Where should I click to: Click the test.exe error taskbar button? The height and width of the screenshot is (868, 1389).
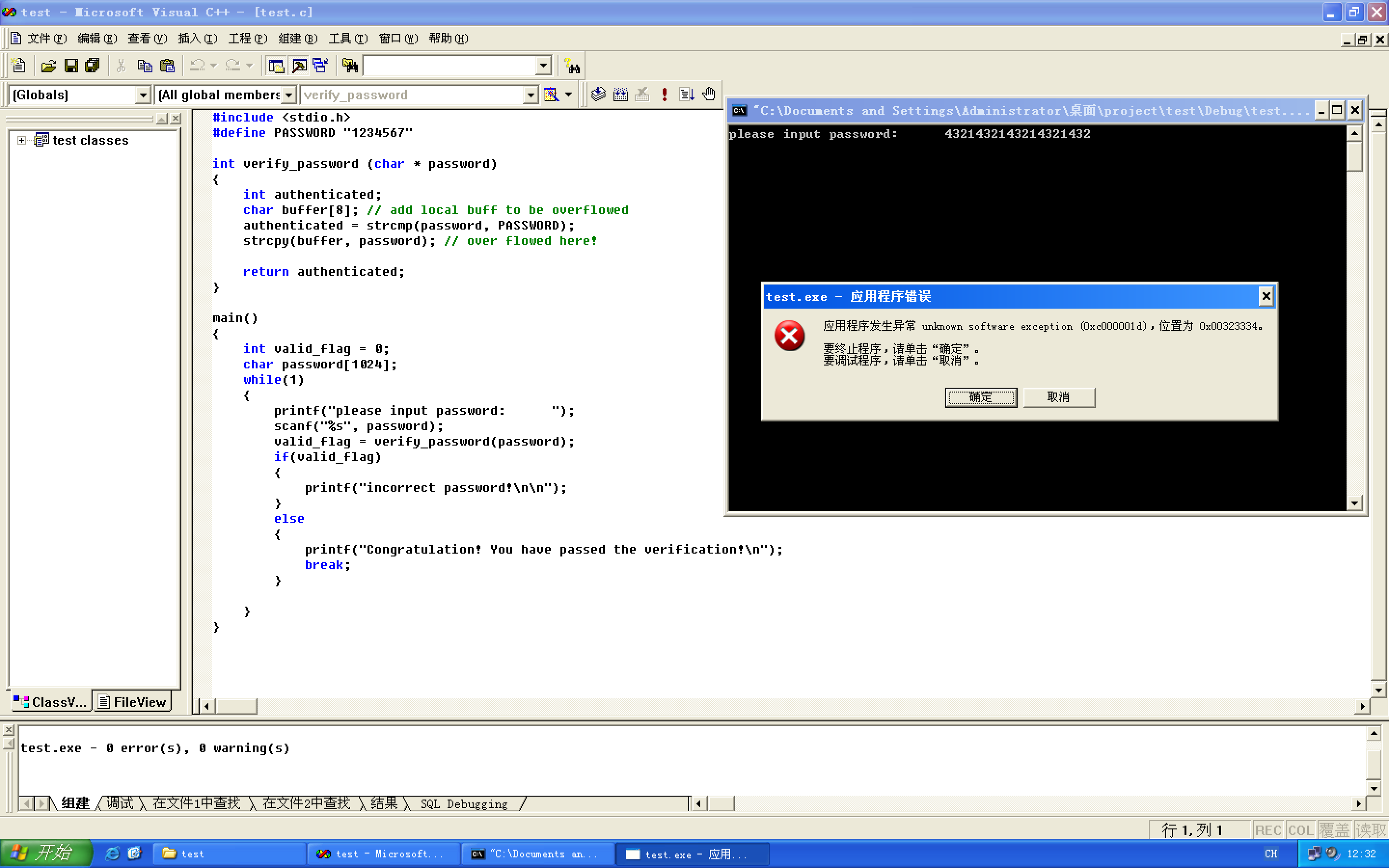tap(692, 854)
